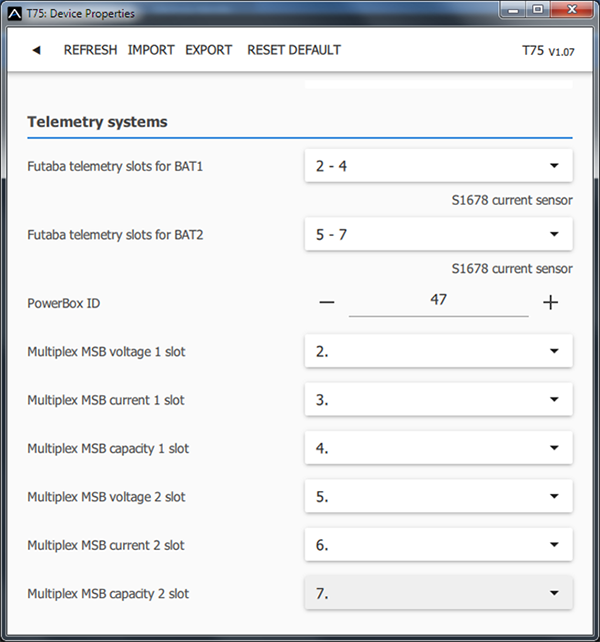Maximize the Device Properties window
This screenshot has height=642, width=600.
tap(537, 11)
